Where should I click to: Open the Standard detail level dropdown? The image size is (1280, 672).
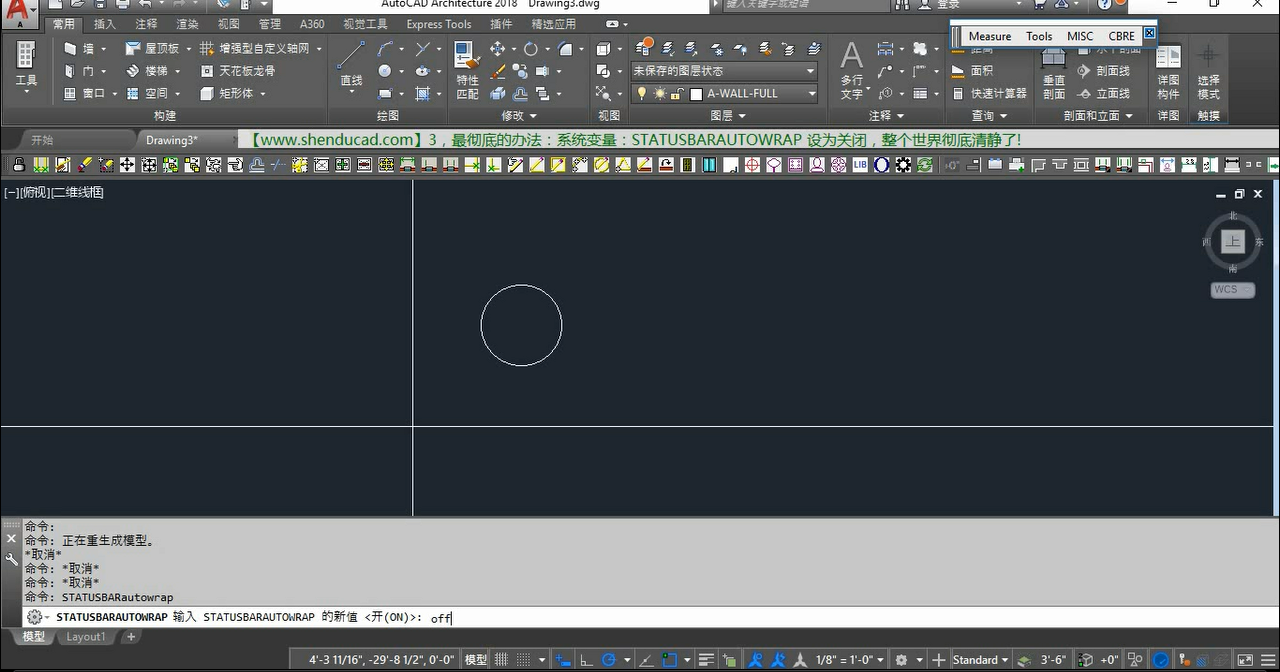pyautogui.click(x=980, y=660)
